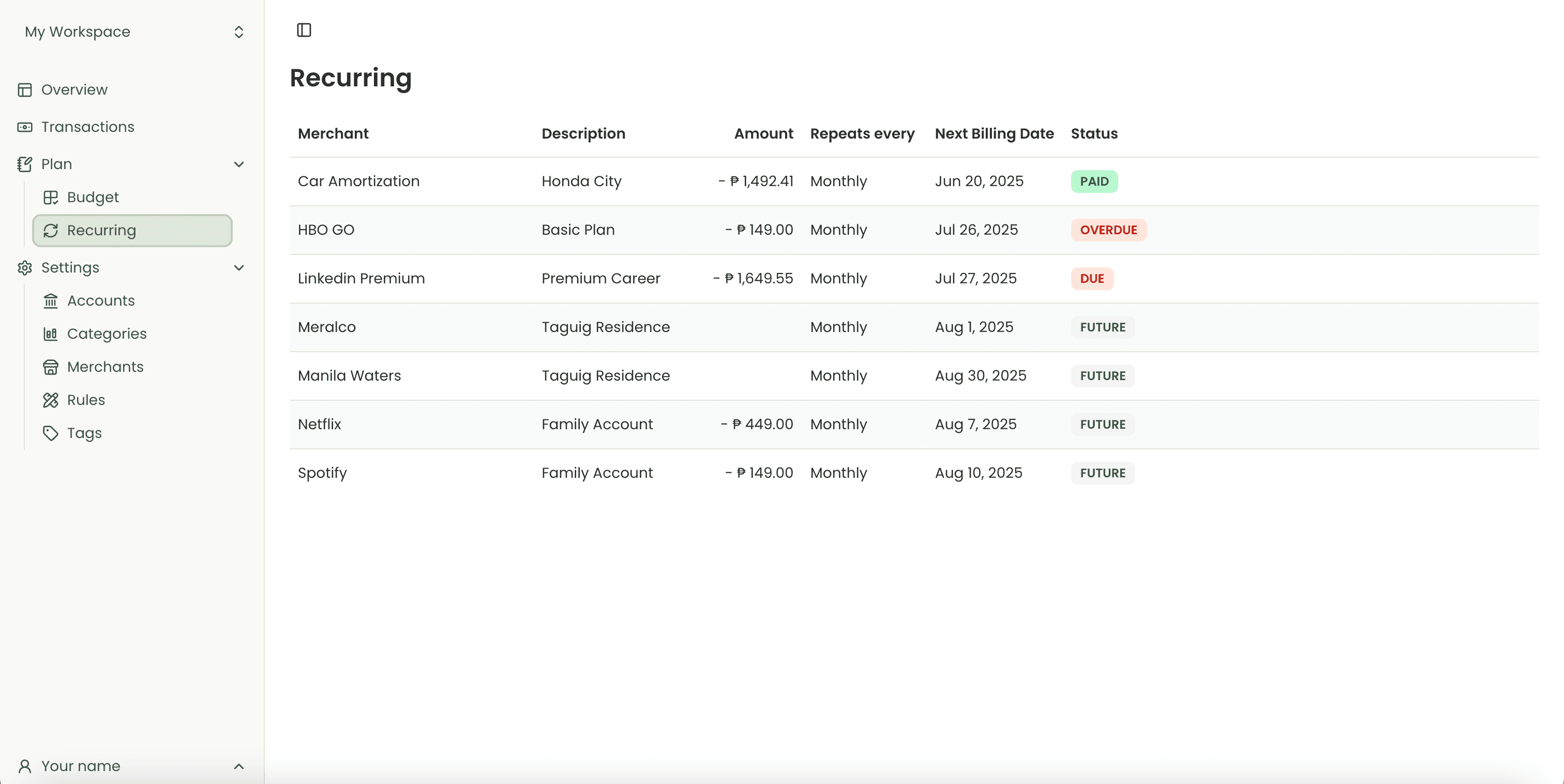1564x784 pixels.
Task: Collapse the Settings section chevron
Action: tap(239, 268)
